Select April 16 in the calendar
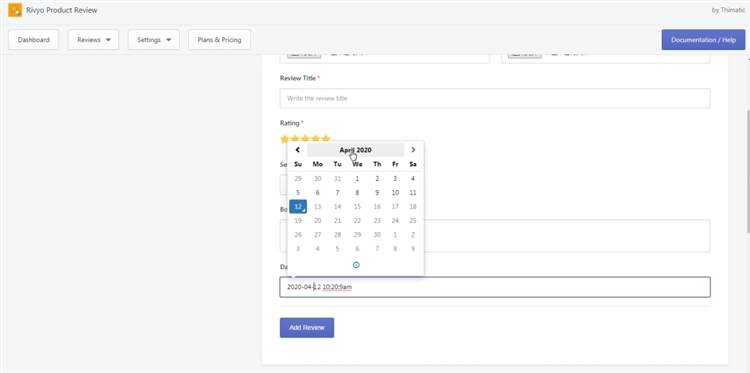This screenshot has height=373, width=750. (x=377, y=207)
